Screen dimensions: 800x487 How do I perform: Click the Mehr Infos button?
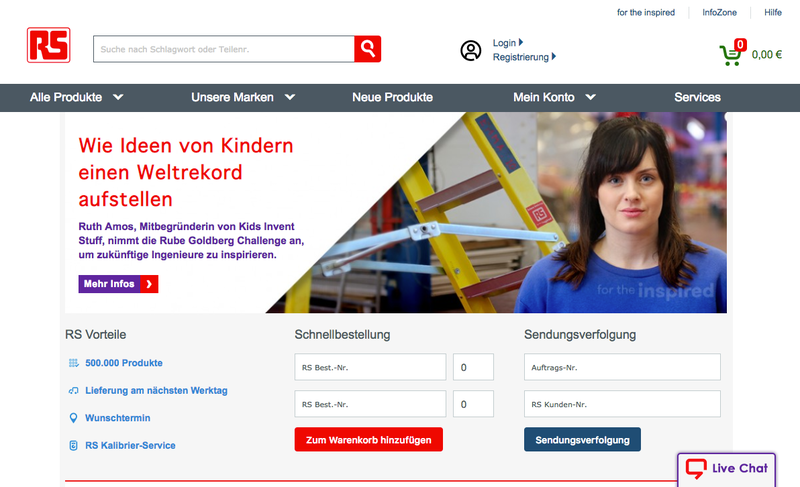coord(118,284)
